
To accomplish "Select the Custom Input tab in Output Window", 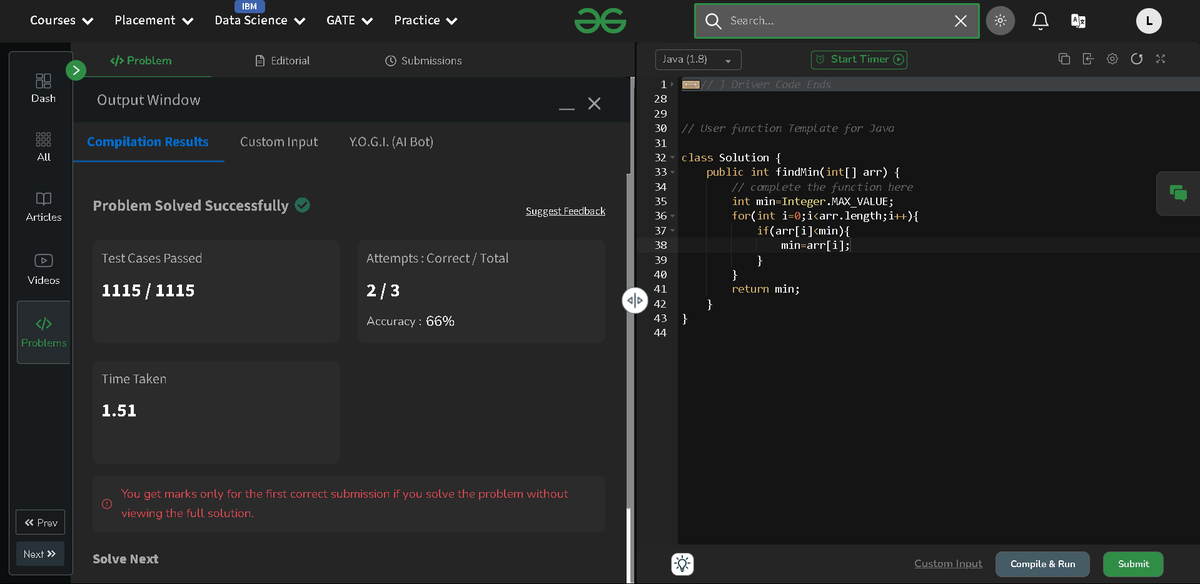I will pyautogui.click(x=279, y=142).
